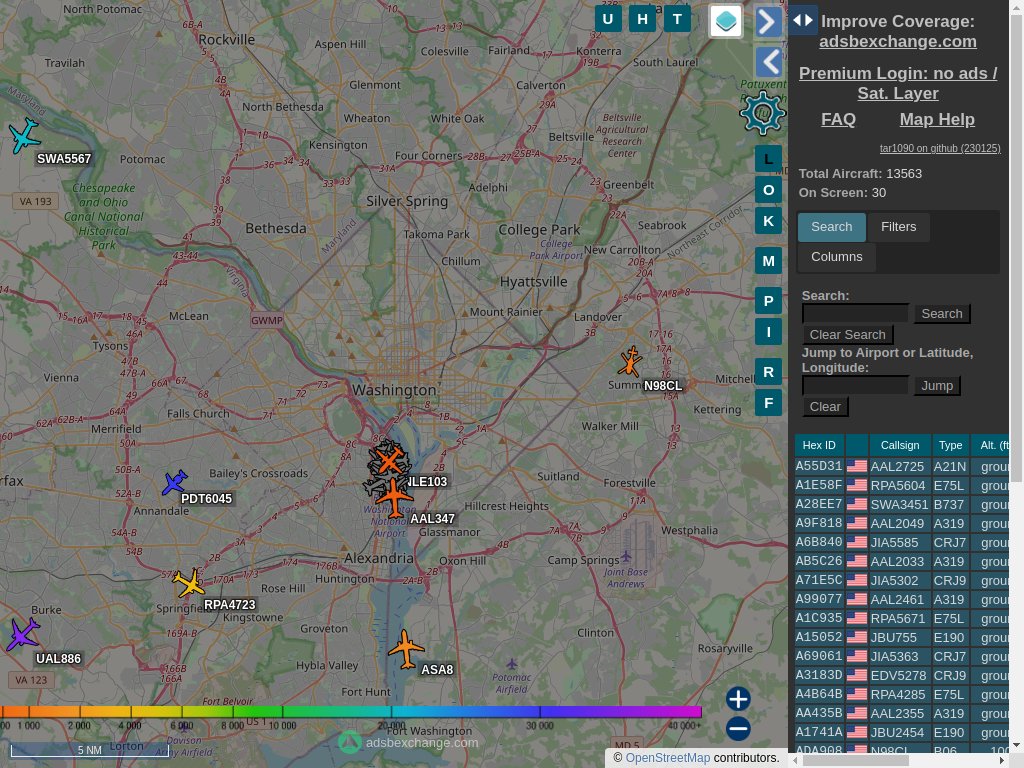Zoom out with the minus button
The width and height of the screenshot is (1024, 768).
(738, 729)
